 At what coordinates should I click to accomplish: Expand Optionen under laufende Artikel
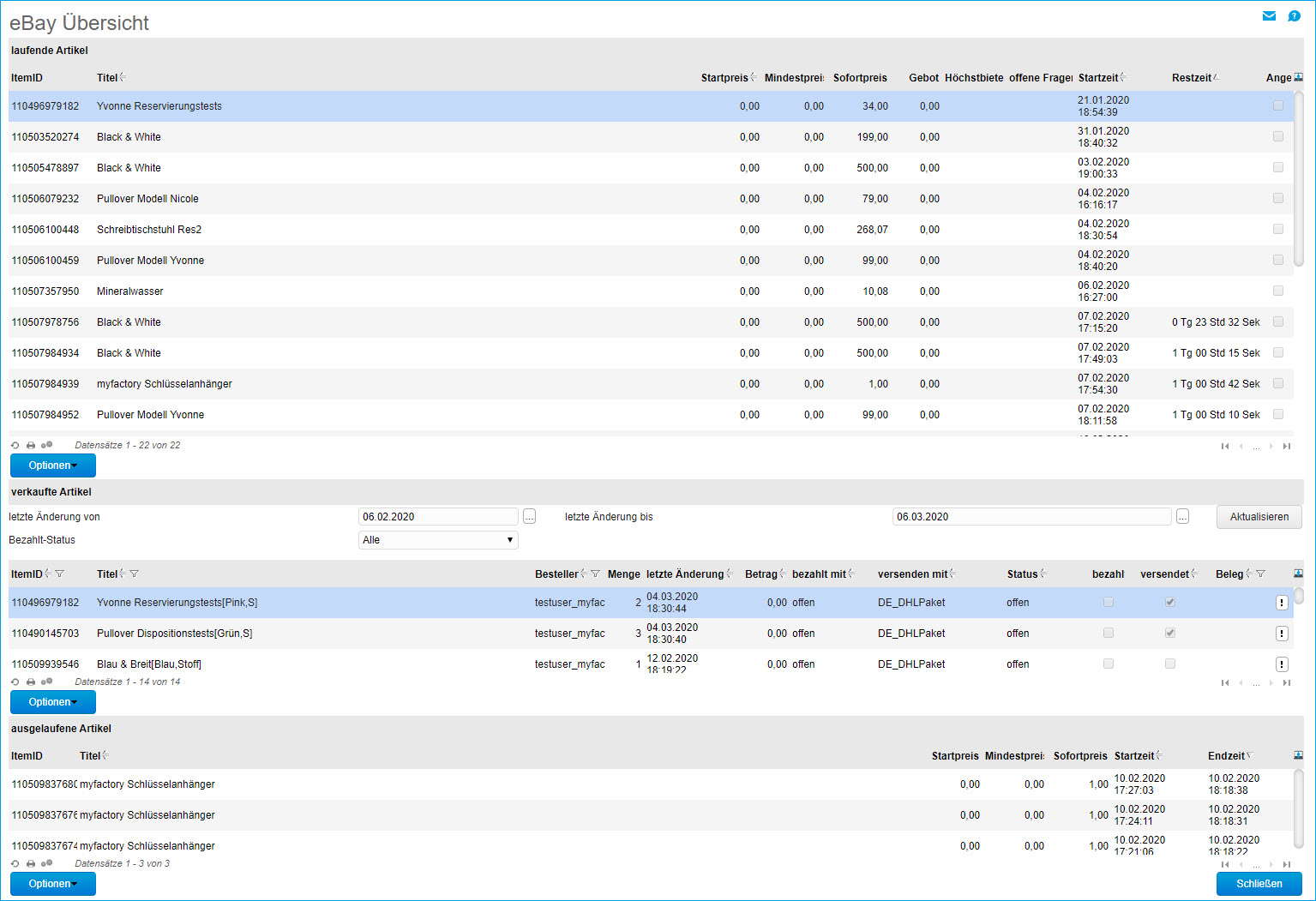point(53,466)
